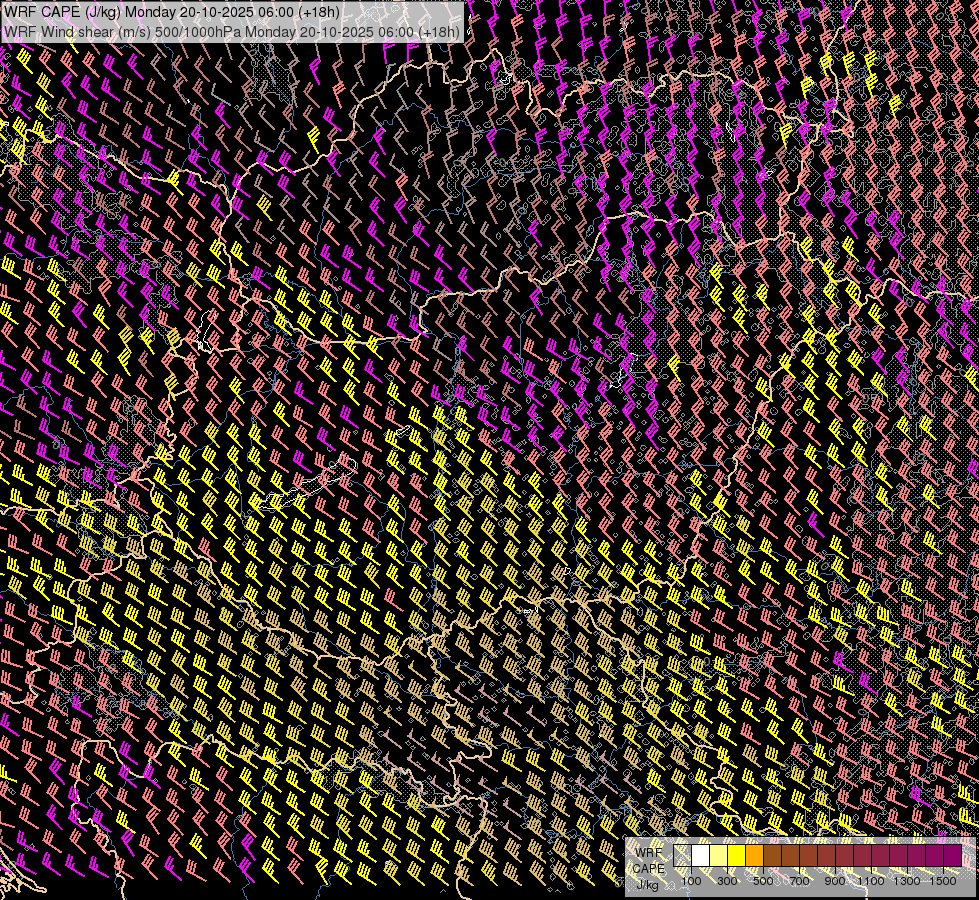This screenshot has height=900, width=979.
Task: Click the 100 value on legend scale
Action: click(x=691, y=881)
